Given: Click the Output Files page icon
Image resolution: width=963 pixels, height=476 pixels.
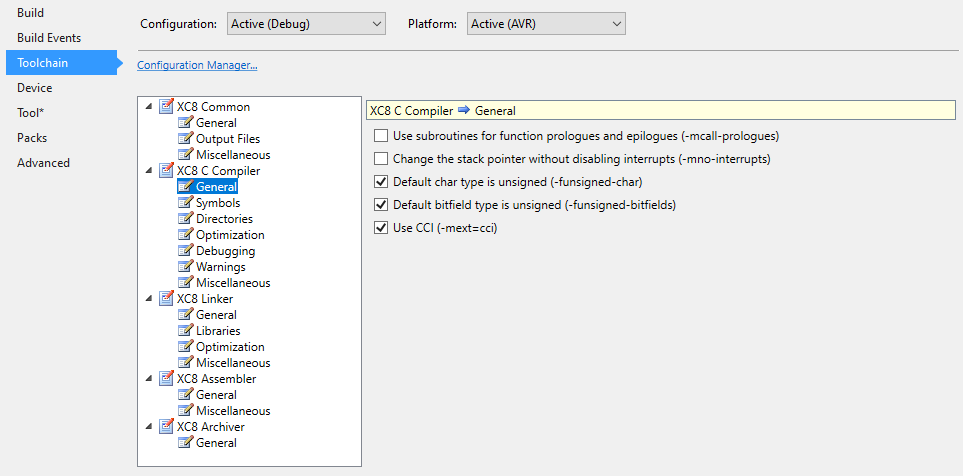Looking at the screenshot, I should (x=185, y=139).
